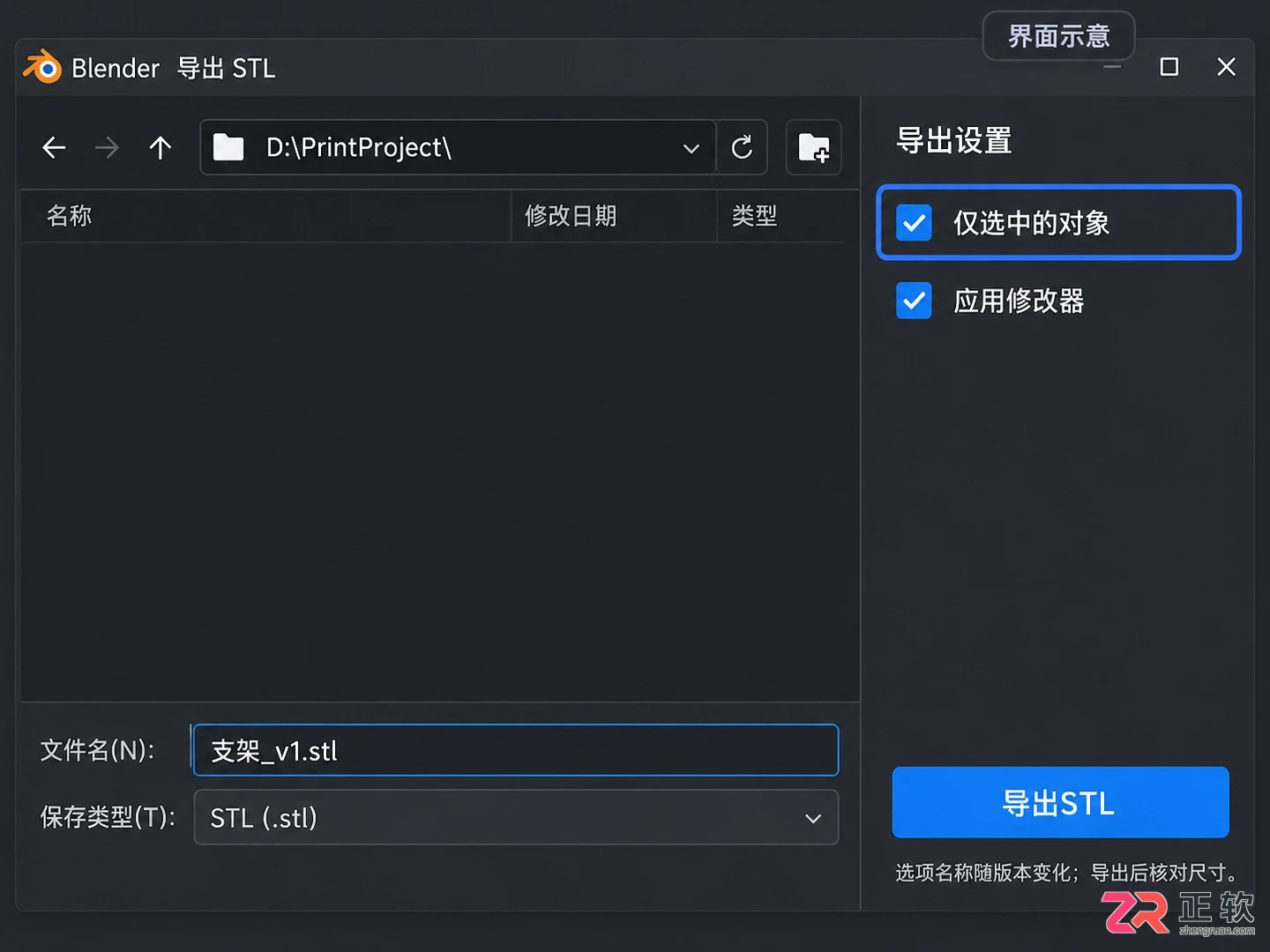This screenshot has width=1270, height=952.
Task: Close the 导出 STL dialog
Action: [x=1226, y=67]
